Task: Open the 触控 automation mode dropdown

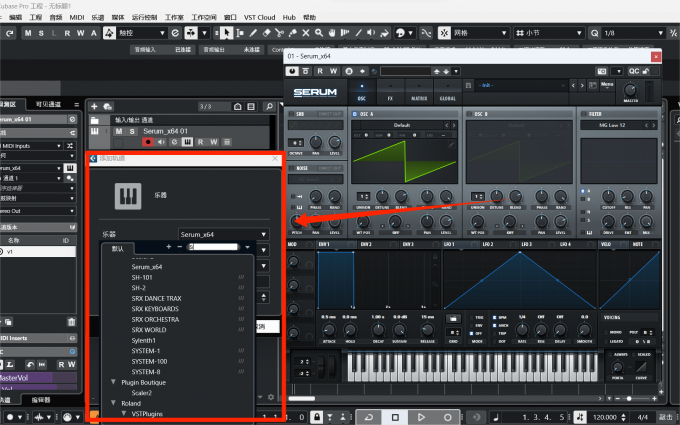Action: (142, 33)
